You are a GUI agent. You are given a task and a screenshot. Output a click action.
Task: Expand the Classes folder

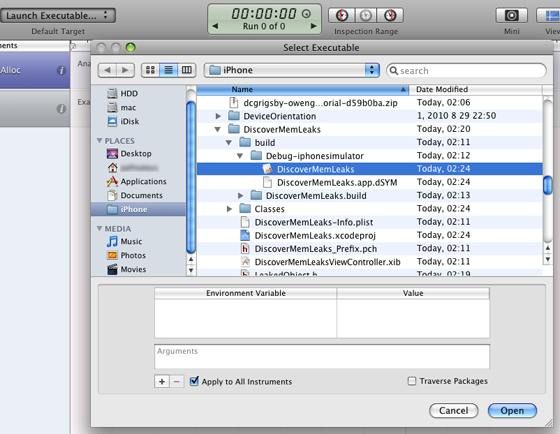(229, 209)
